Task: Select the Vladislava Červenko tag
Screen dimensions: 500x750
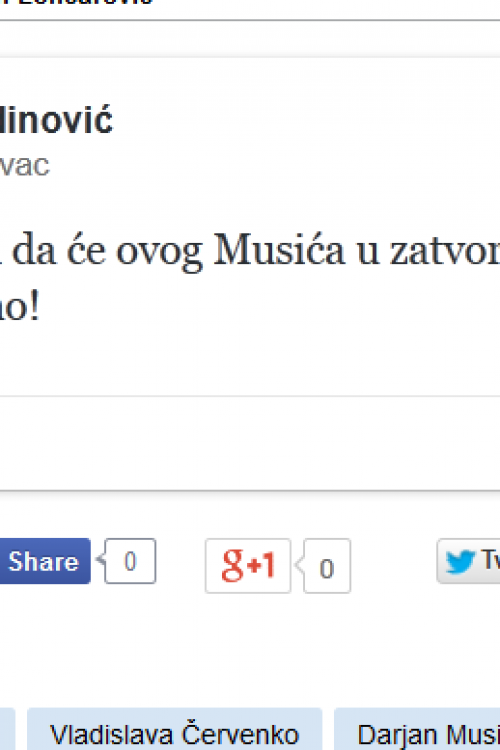Action: [x=175, y=730]
